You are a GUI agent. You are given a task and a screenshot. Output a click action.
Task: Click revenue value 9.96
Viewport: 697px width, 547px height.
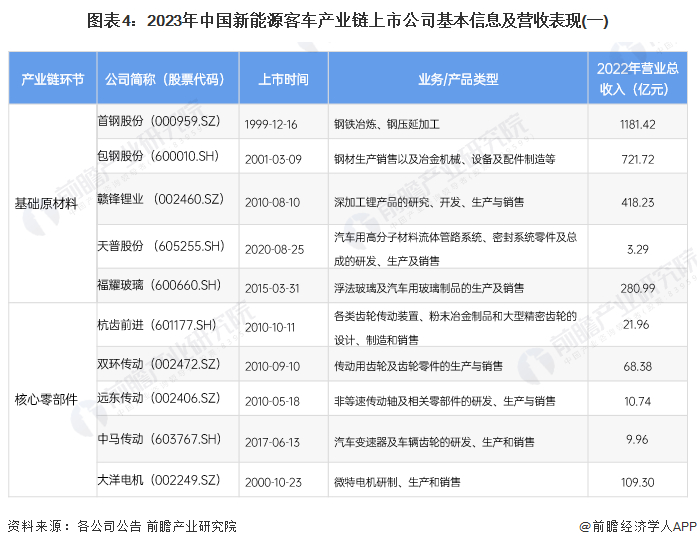point(637,439)
